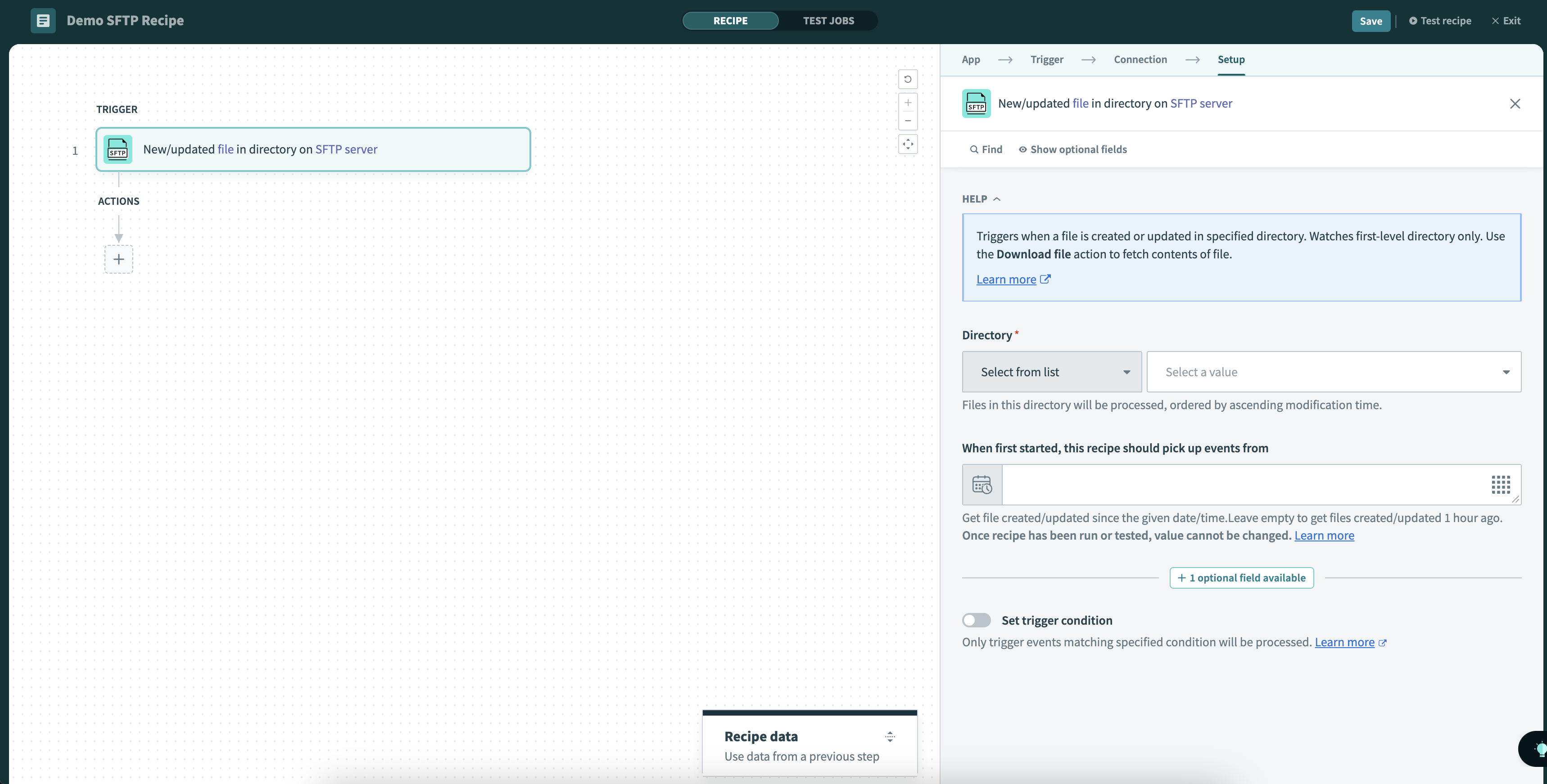Click the undo icon on canvas
The width and height of the screenshot is (1547, 784).
coord(907,79)
